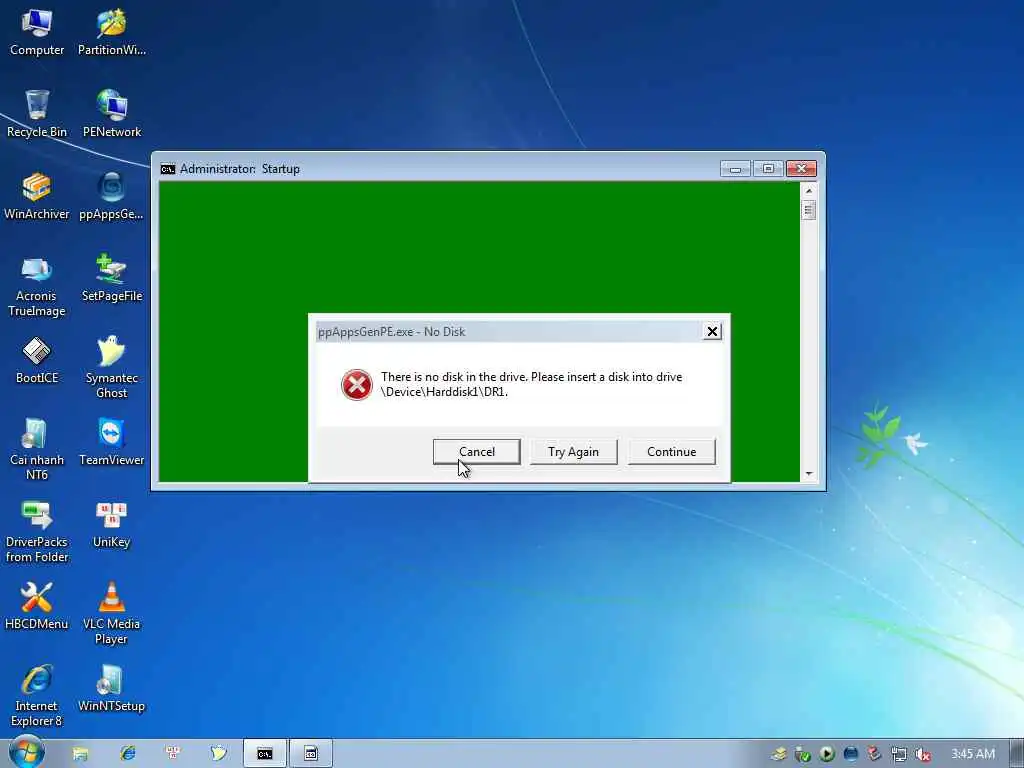Select the BootICE desktop icon
Image resolution: width=1024 pixels, height=768 pixels.
click(x=37, y=360)
